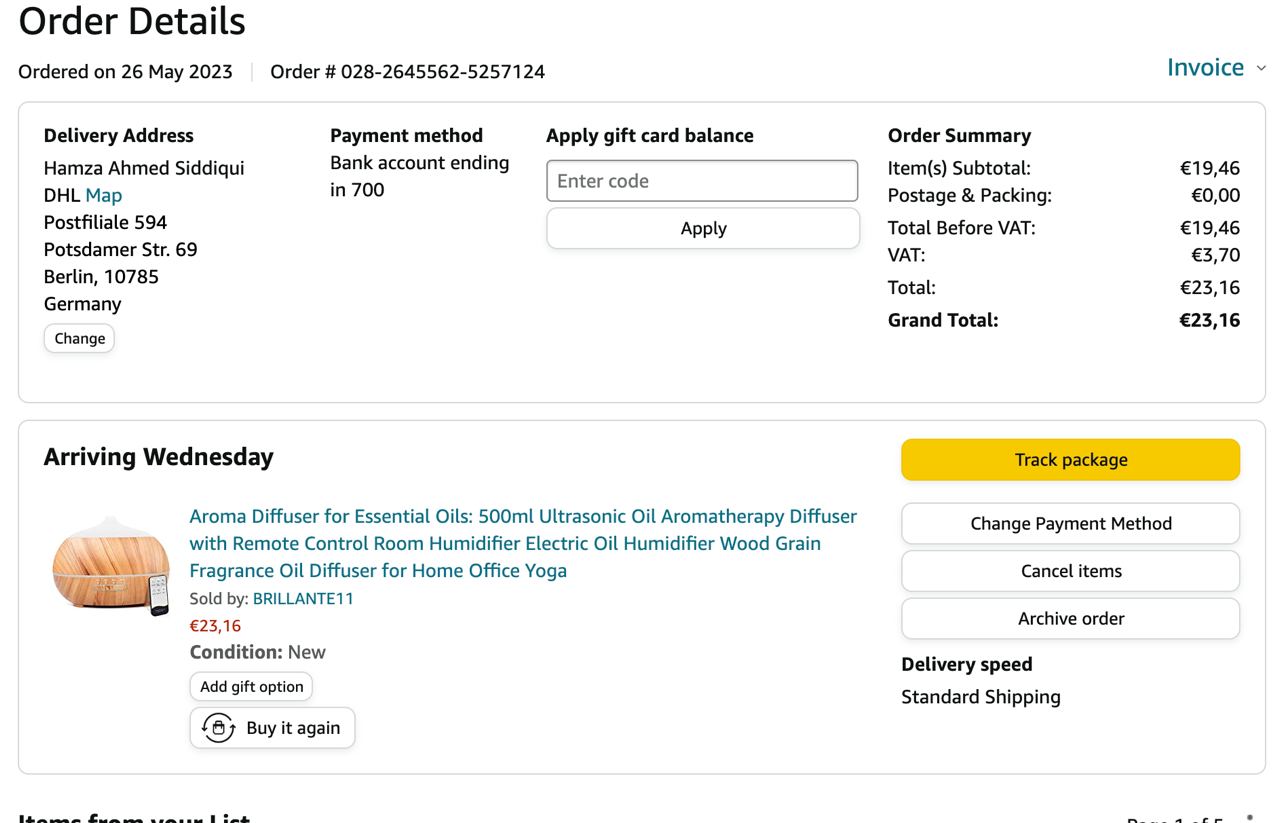Viewport: 1280px width, 823px height.
Task: Open the Aroma Diffuser product title link
Action: [x=522, y=543]
